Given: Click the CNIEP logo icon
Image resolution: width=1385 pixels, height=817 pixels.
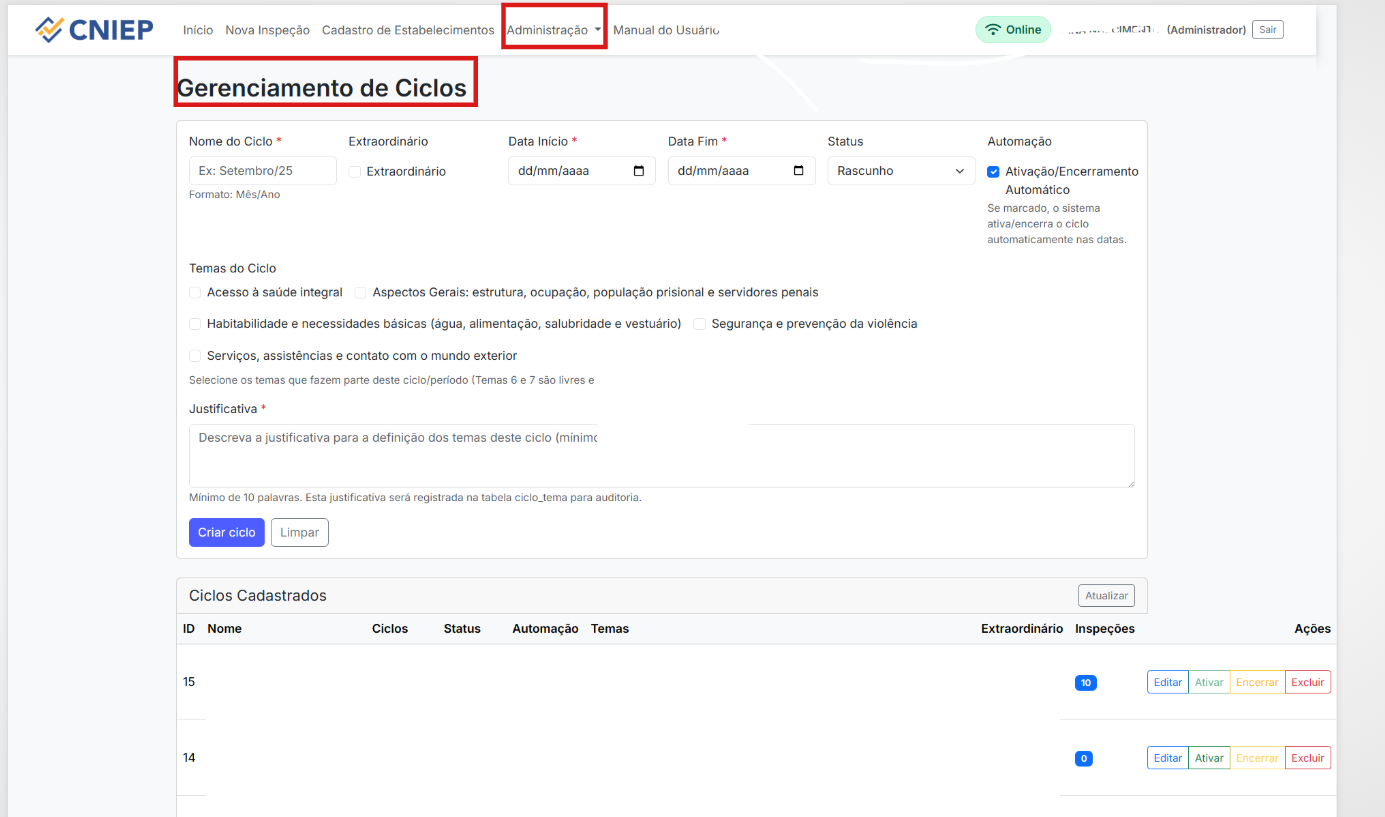Looking at the screenshot, I should point(49,30).
